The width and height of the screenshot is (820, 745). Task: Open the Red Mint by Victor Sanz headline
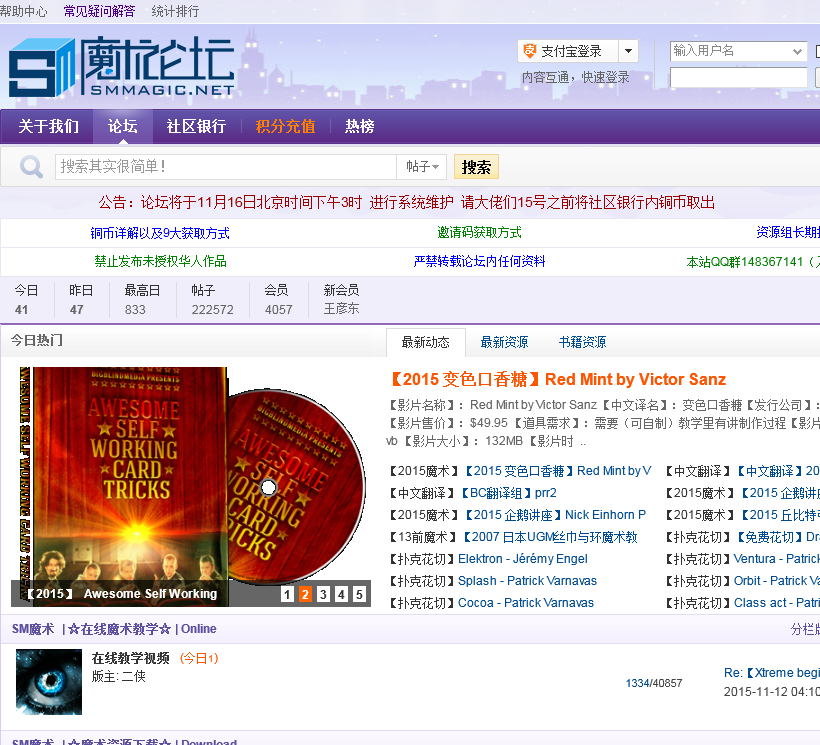coord(557,379)
